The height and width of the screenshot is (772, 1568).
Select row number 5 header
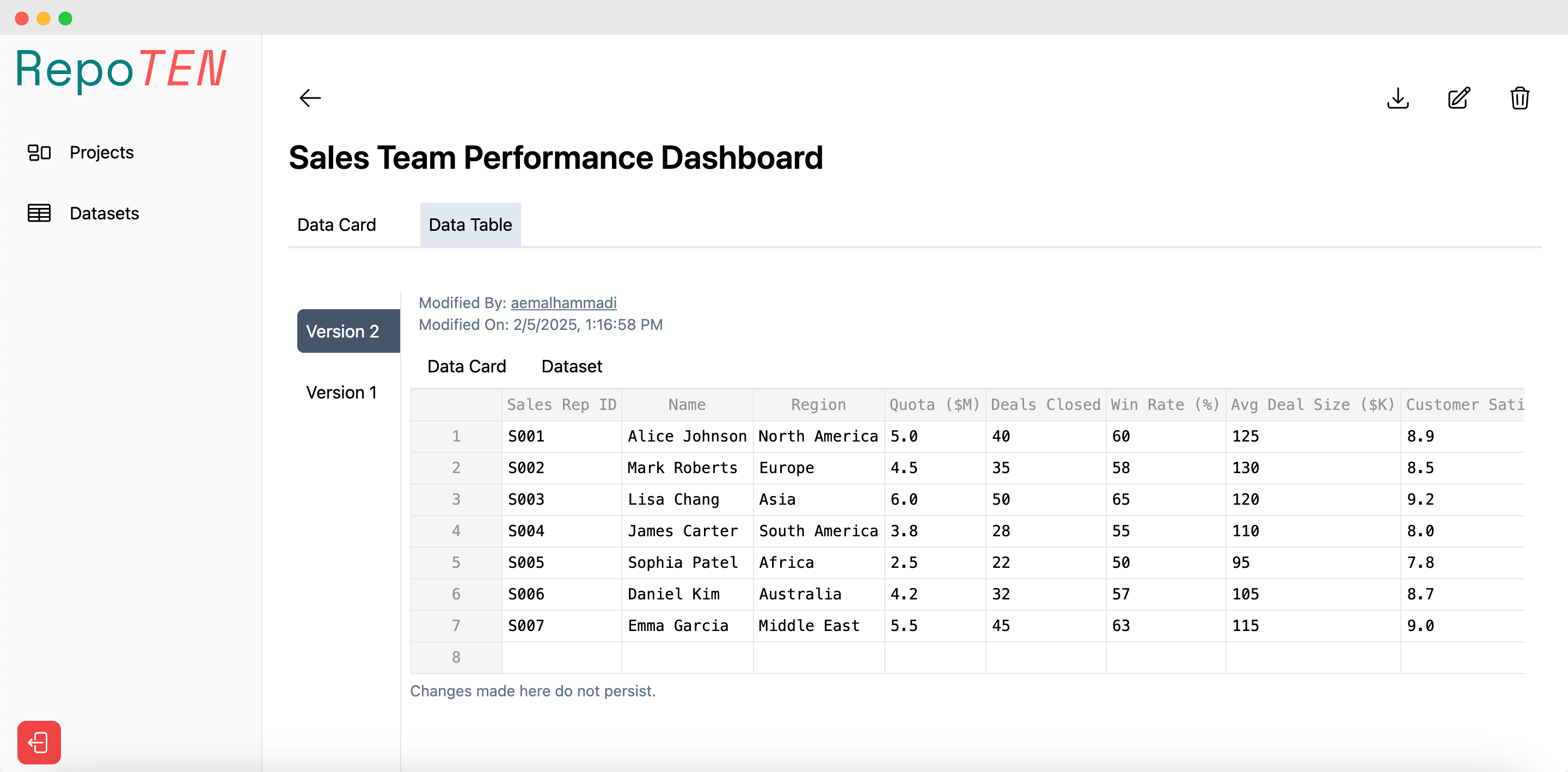coord(455,562)
